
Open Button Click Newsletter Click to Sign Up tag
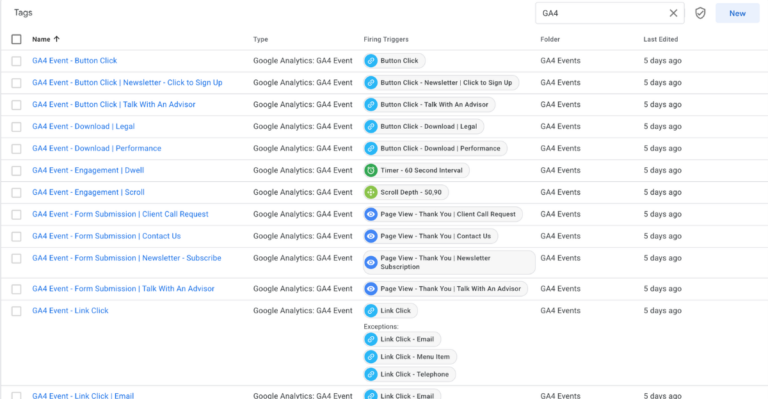tap(127, 83)
